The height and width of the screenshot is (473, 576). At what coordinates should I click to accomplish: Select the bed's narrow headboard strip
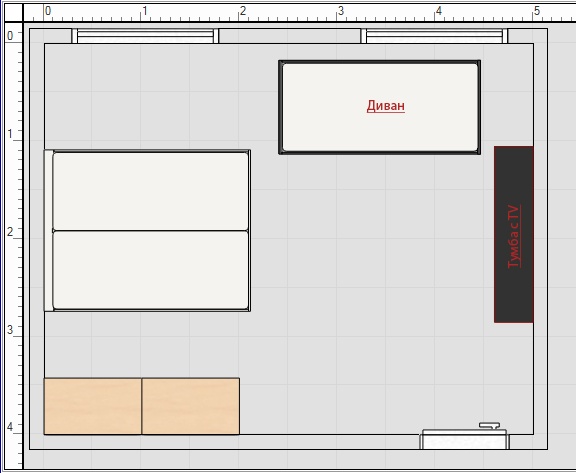point(48,231)
